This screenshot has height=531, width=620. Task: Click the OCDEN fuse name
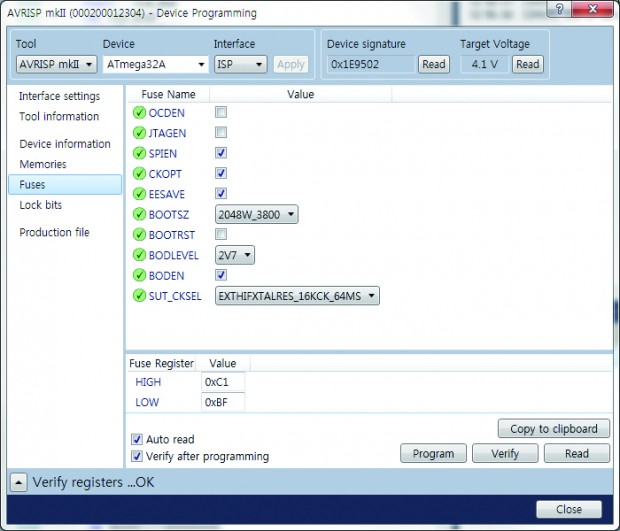coord(166,113)
